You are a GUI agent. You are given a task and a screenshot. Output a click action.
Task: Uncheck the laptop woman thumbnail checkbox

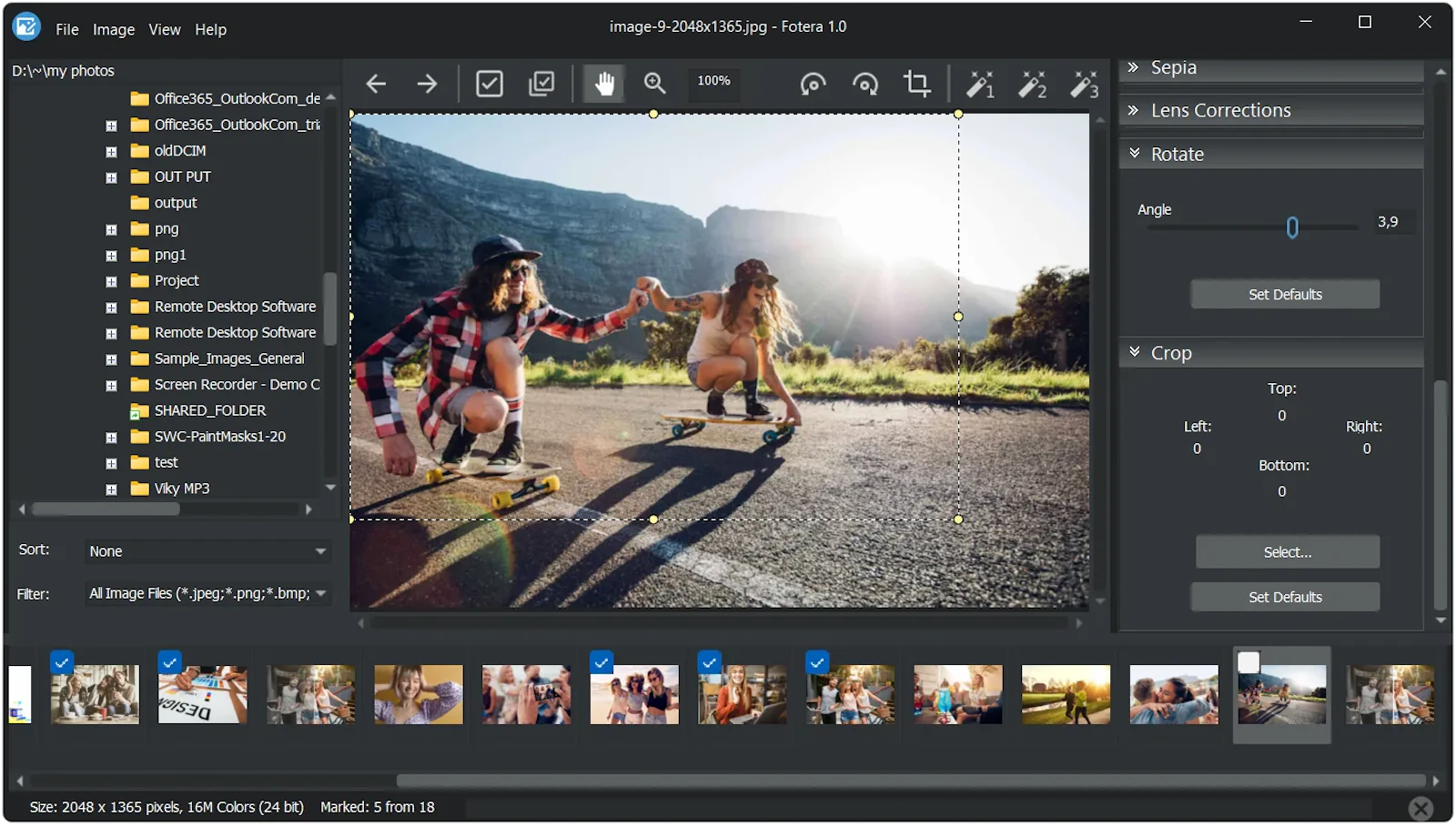[709, 662]
